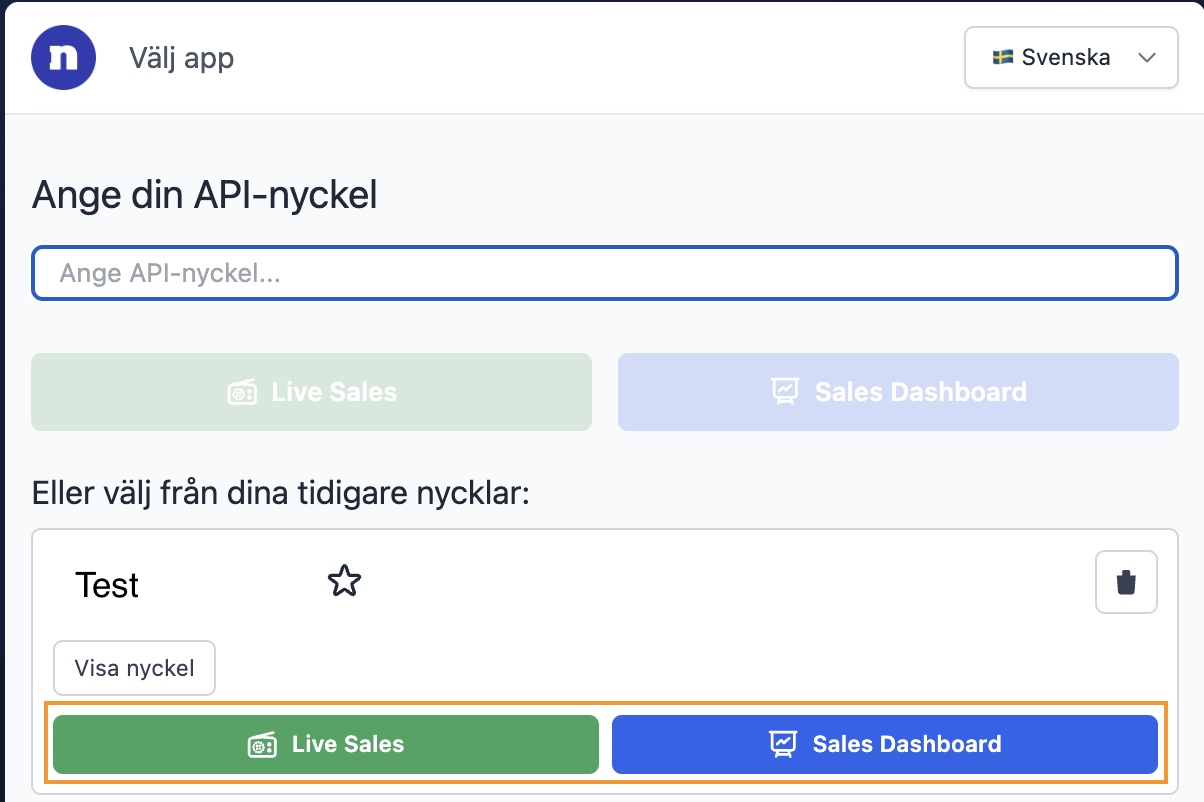The height and width of the screenshot is (802, 1204).
Task: Open Sales Dashboard for the Test key
Action: click(885, 744)
